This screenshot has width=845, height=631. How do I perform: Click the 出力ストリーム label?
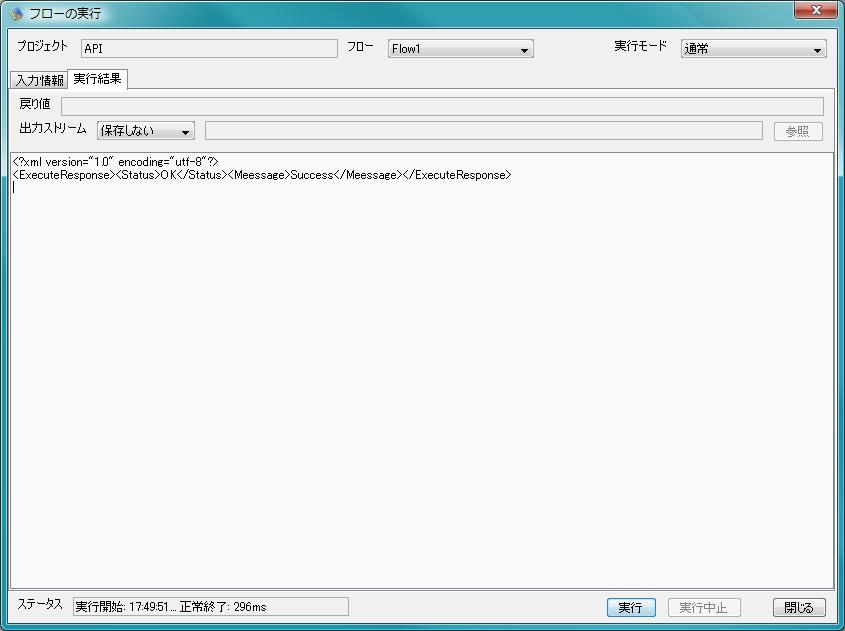coord(53,129)
